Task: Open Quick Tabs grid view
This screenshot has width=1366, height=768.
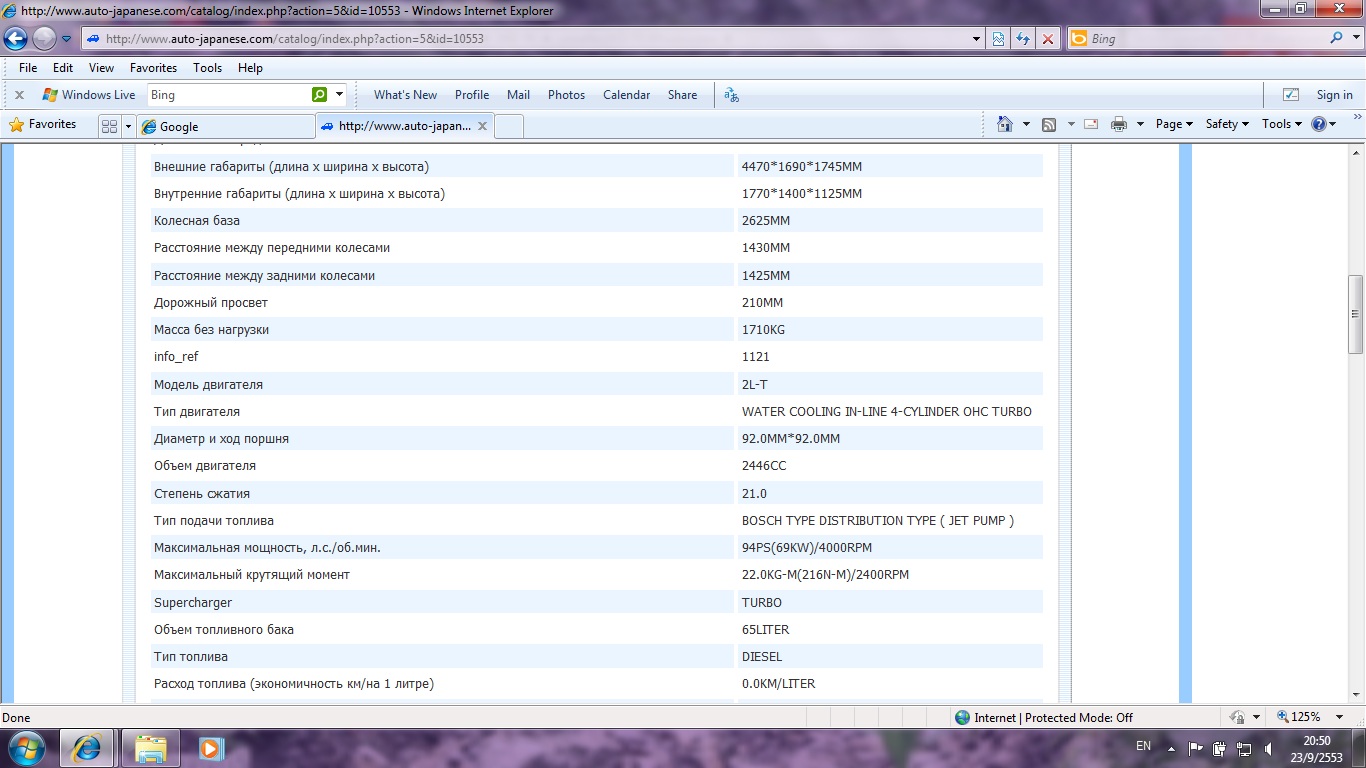Action: point(109,126)
